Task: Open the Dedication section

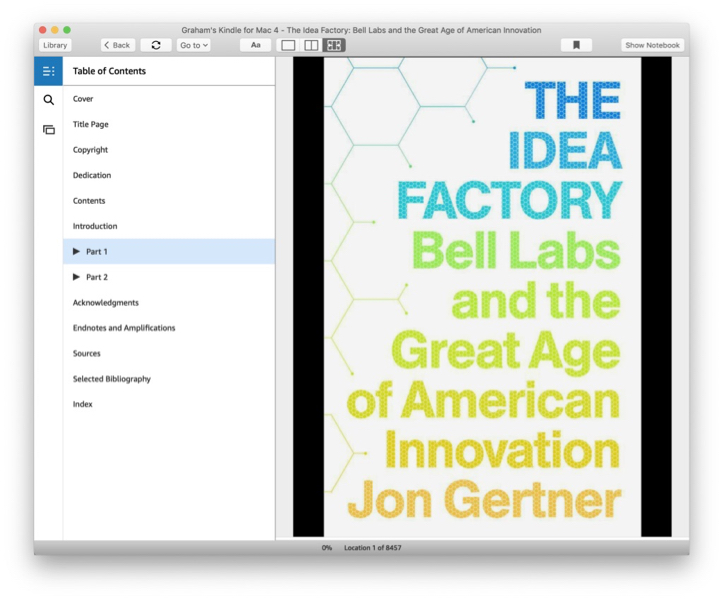Action: pos(92,175)
